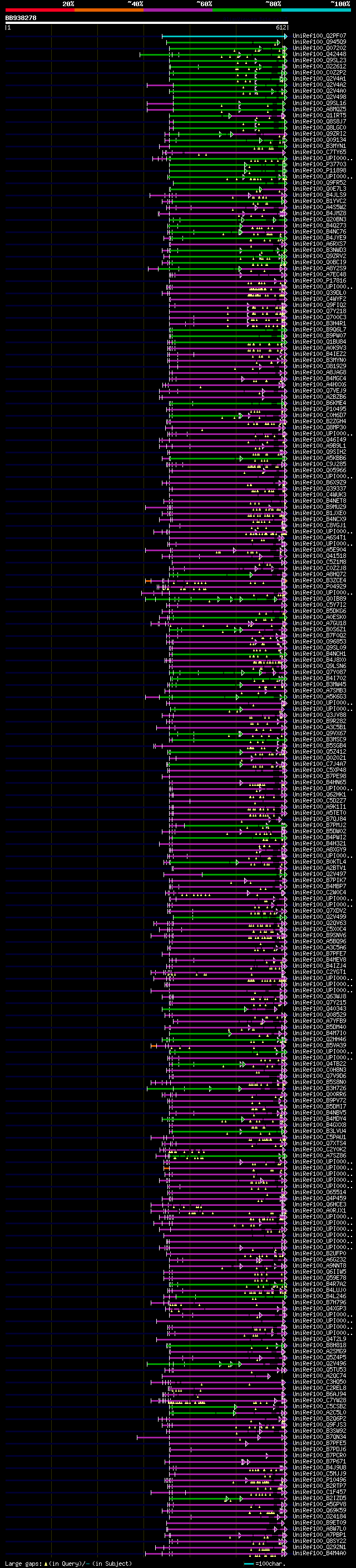Viewport: 356px width, 1568px height.
Task: Click hit label UniRef100_A8XGY9
Action: [x=319, y=849]
